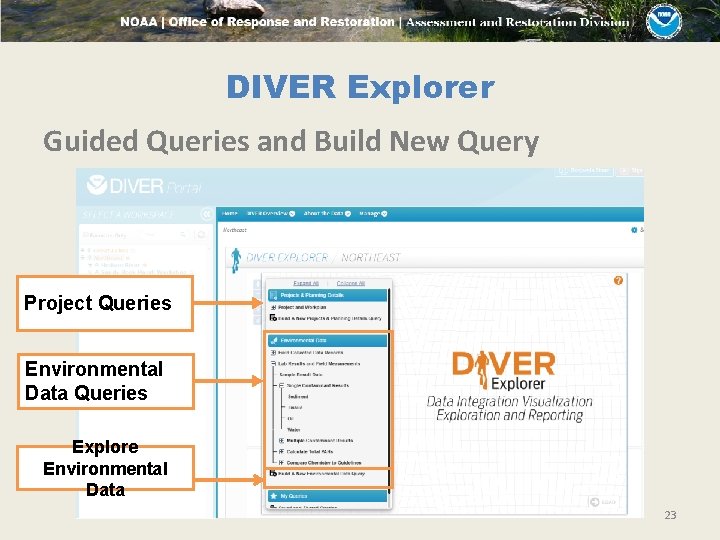The image size is (720, 540).
Task: Select the Northeast workspace tree item
Action: pyautogui.click(x=110, y=258)
